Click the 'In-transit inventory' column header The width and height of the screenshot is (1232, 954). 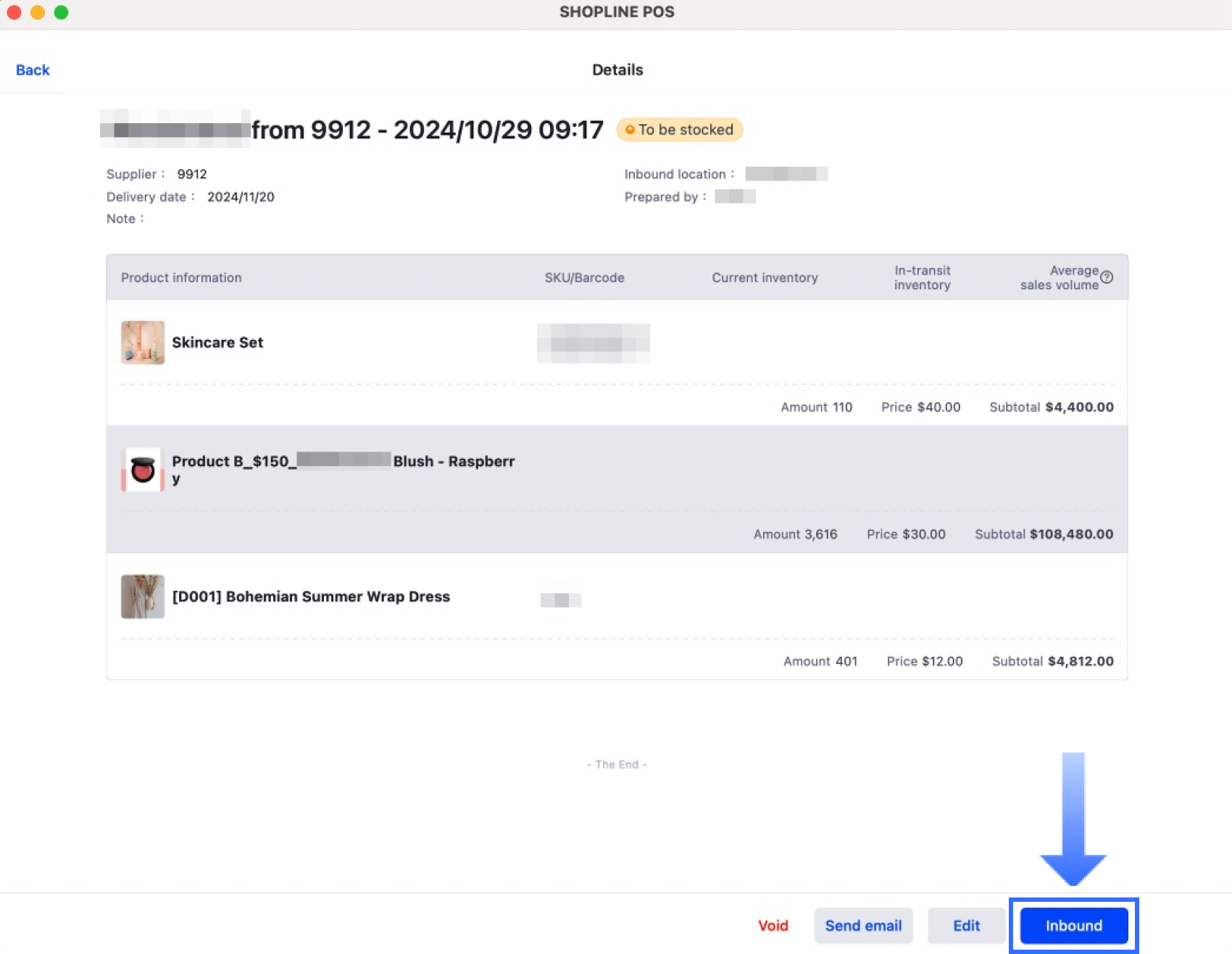pos(922,278)
